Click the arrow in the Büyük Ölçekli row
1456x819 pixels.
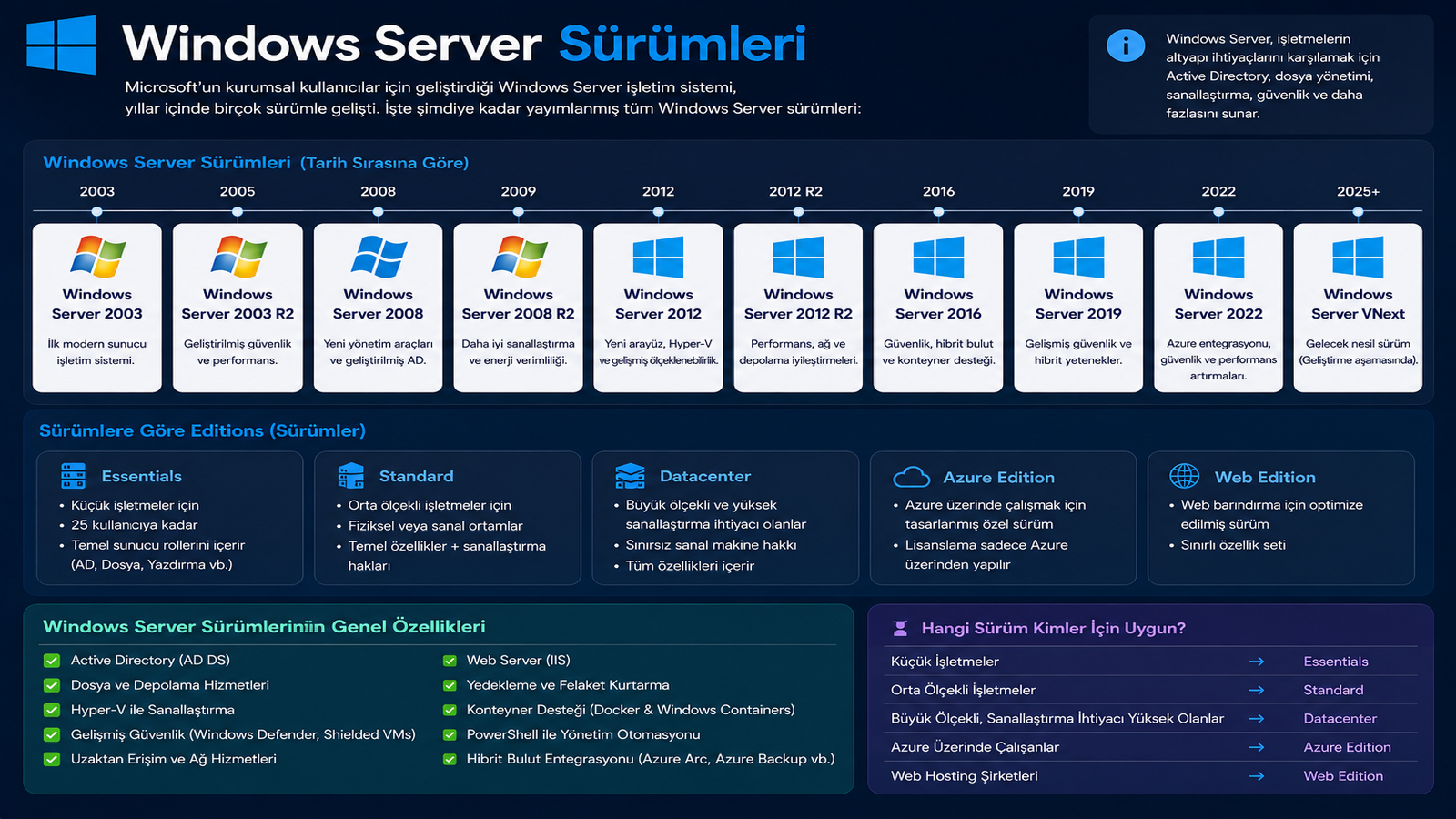pos(1257,718)
